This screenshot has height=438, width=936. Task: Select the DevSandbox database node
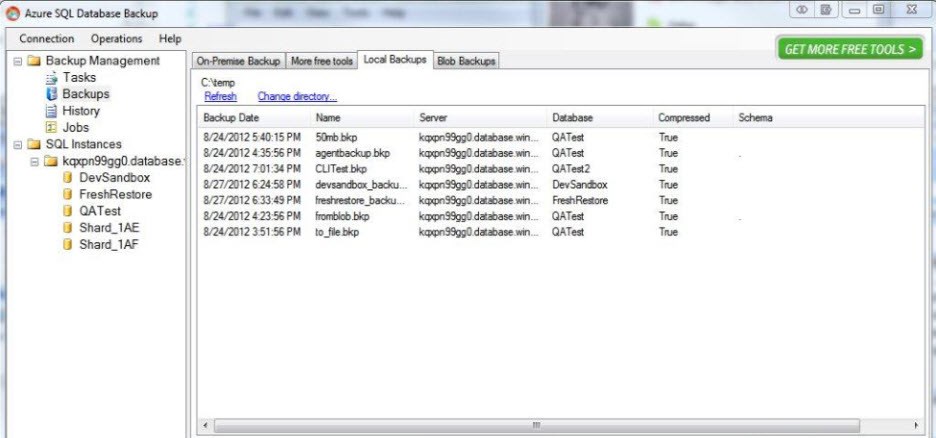(x=115, y=178)
